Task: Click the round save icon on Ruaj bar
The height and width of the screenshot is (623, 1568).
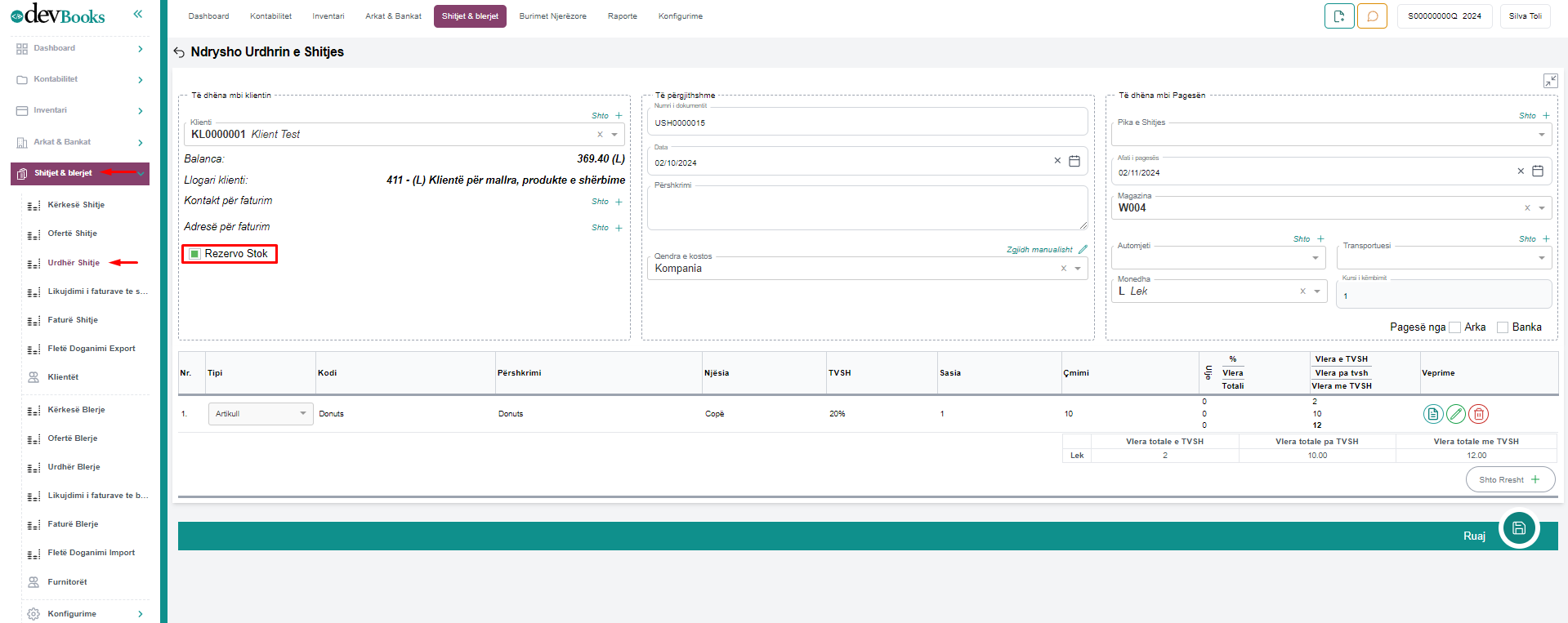Action: point(1518,528)
